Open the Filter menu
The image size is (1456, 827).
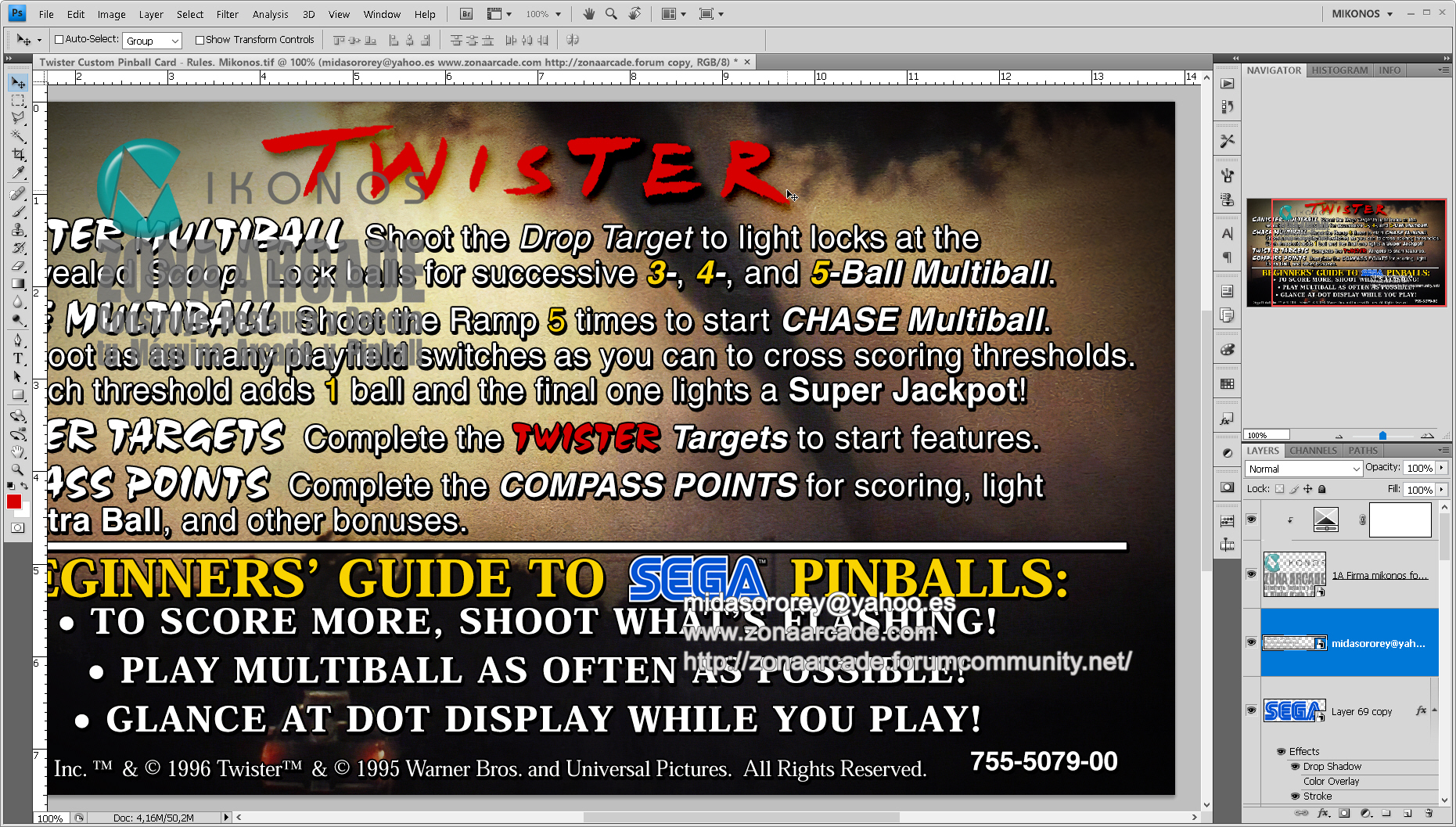228,14
